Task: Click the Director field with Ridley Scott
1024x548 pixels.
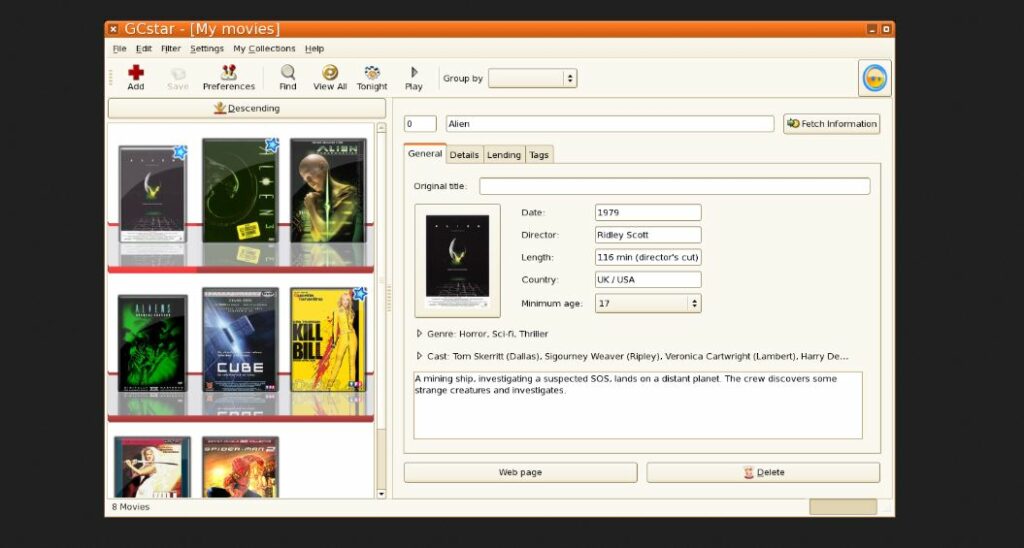Action: tap(648, 234)
